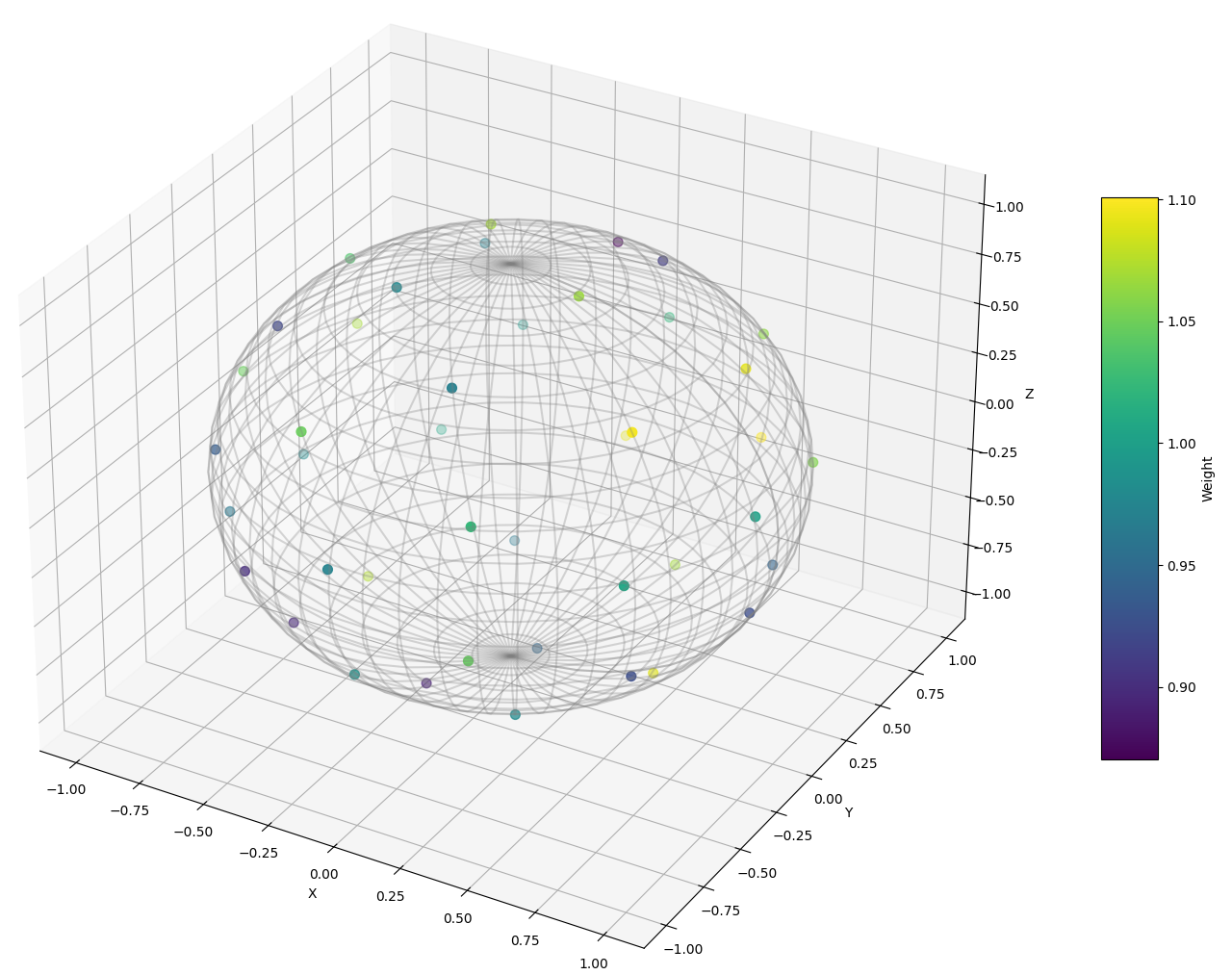Select the Y axis tick 1.00
Image resolution: width=1232 pixels, height=975 pixels.
tap(962, 660)
